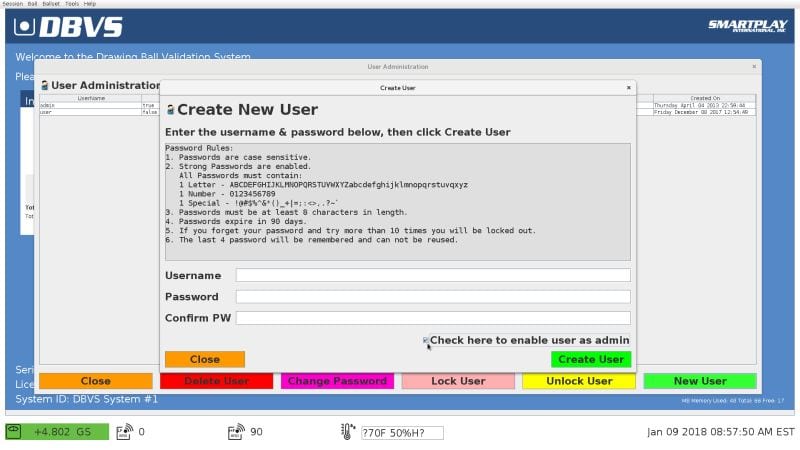Open the Ballset menu
Image resolution: width=800 pixels, height=450 pixels.
click(51, 4)
